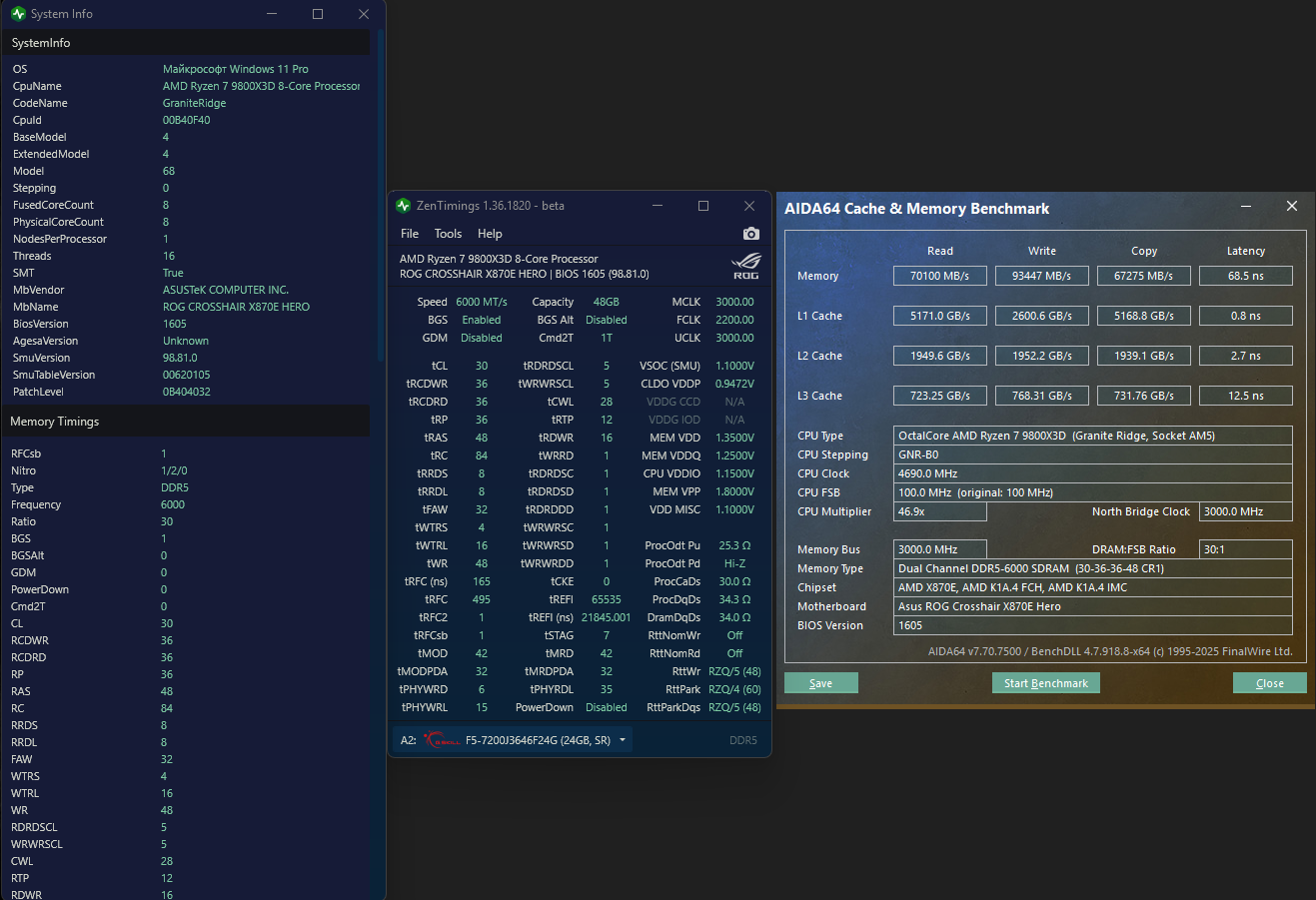Viewport: 1316px width, 900px height.
Task: Click the Latency column header in AIDA64
Action: 1246,251
